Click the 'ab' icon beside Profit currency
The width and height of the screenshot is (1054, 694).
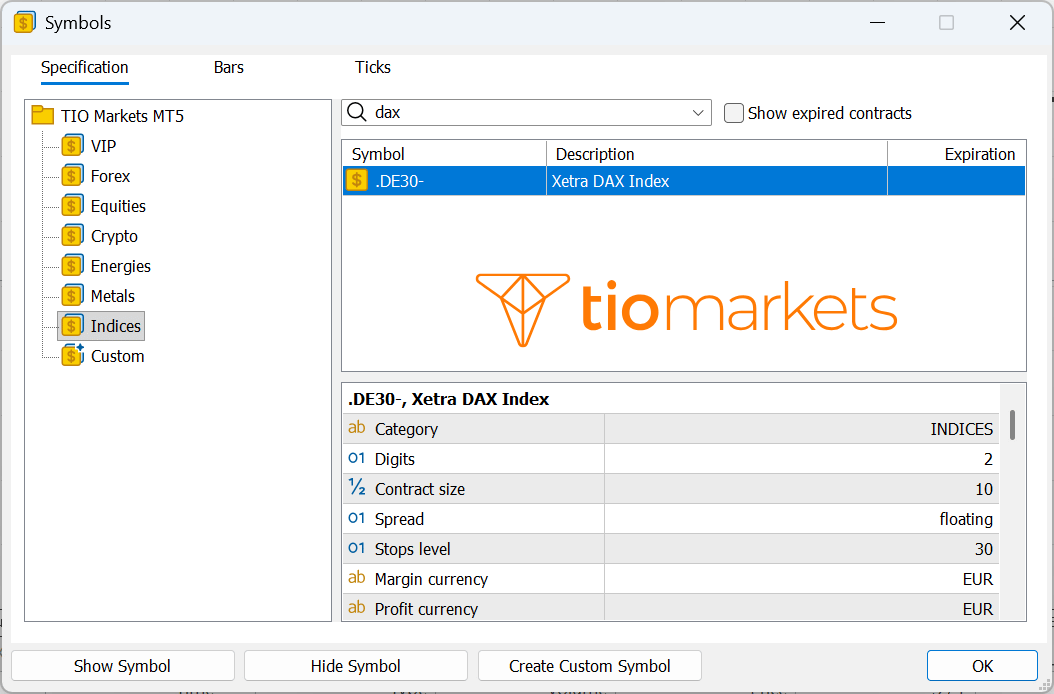(356, 608)
